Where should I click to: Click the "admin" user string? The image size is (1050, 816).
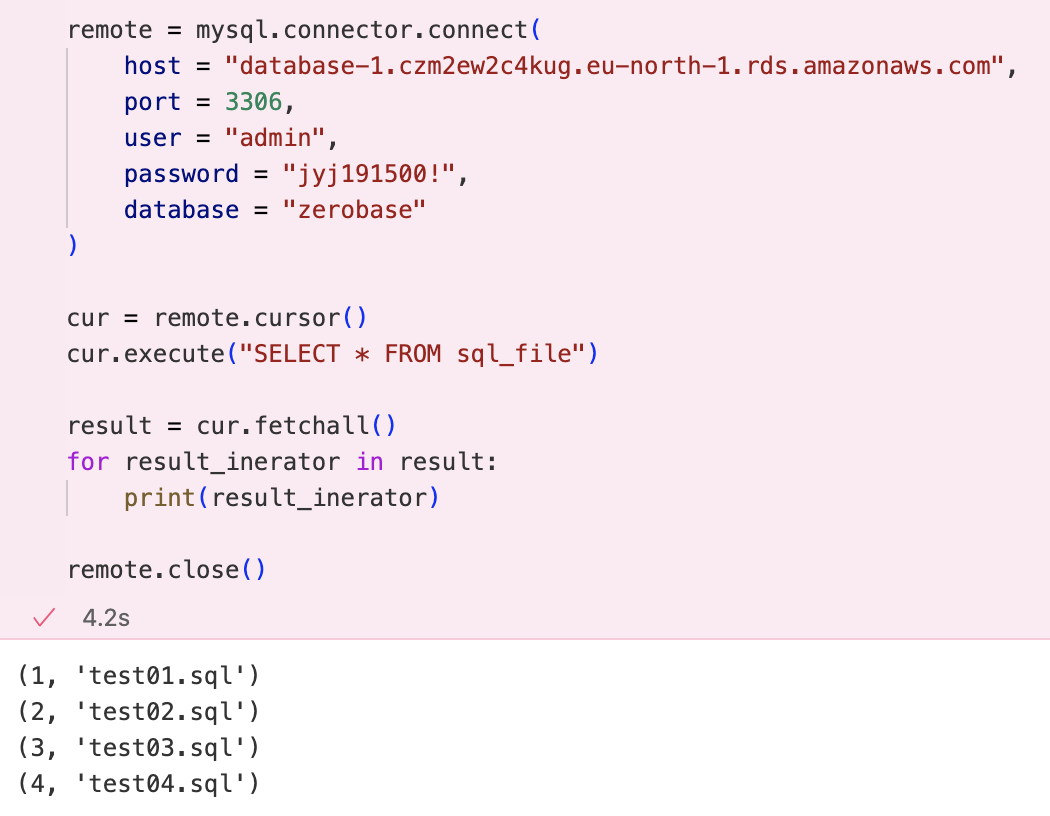pos(275,138)
